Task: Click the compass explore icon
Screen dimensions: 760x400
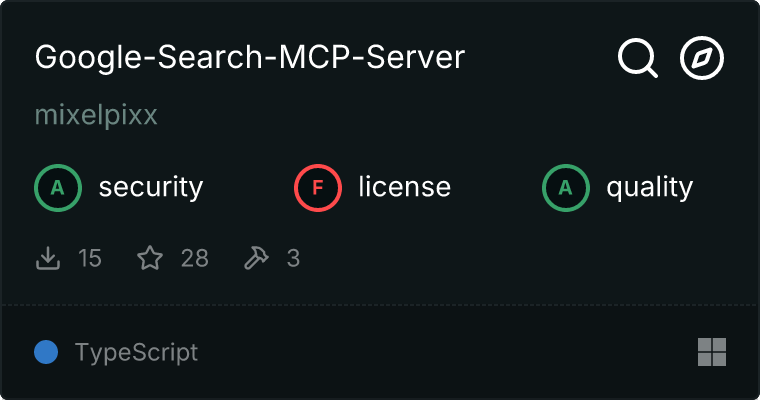Action: click(x=702, y=59)
